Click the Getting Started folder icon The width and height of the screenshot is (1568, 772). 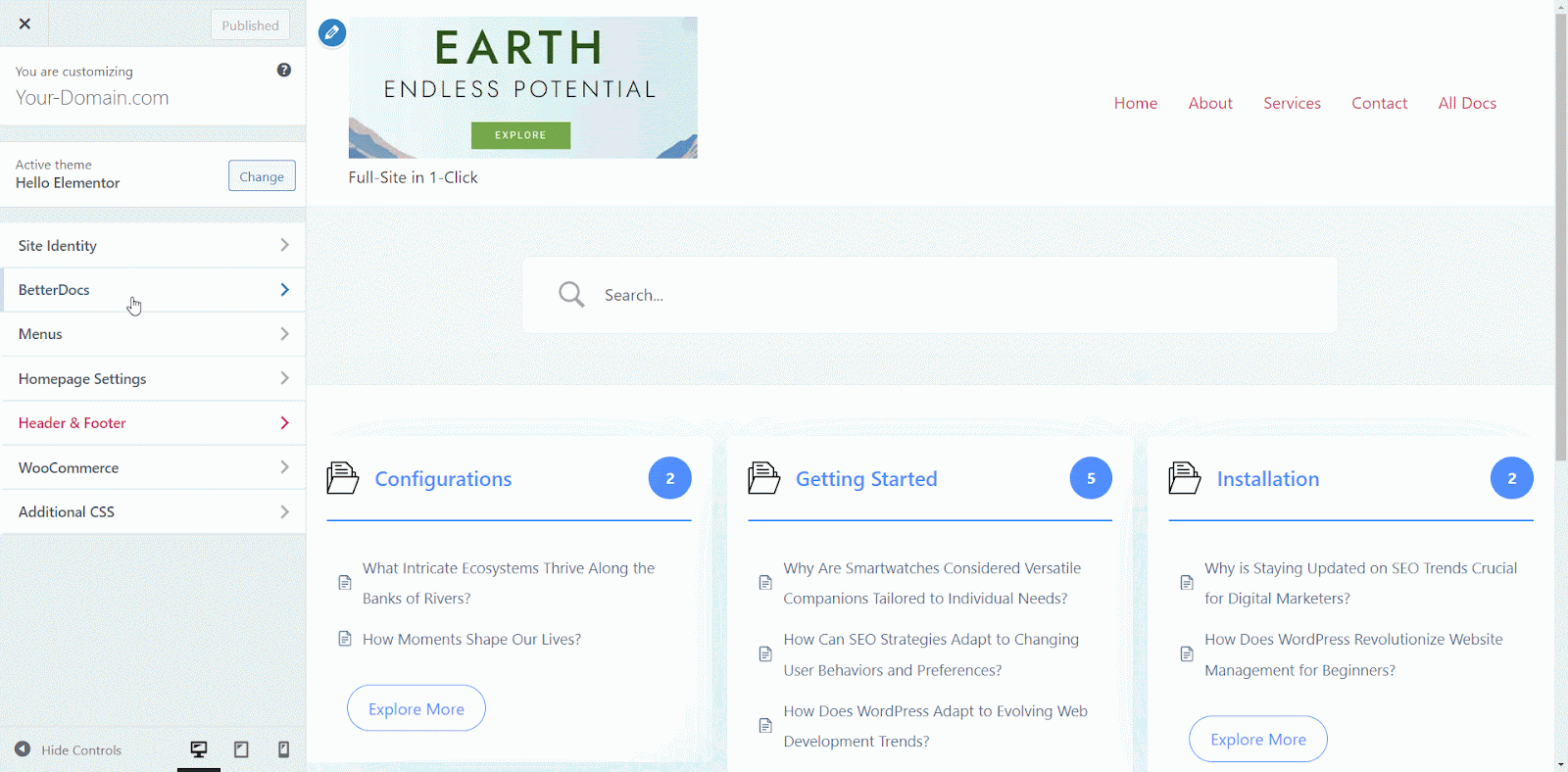point(763,478)
